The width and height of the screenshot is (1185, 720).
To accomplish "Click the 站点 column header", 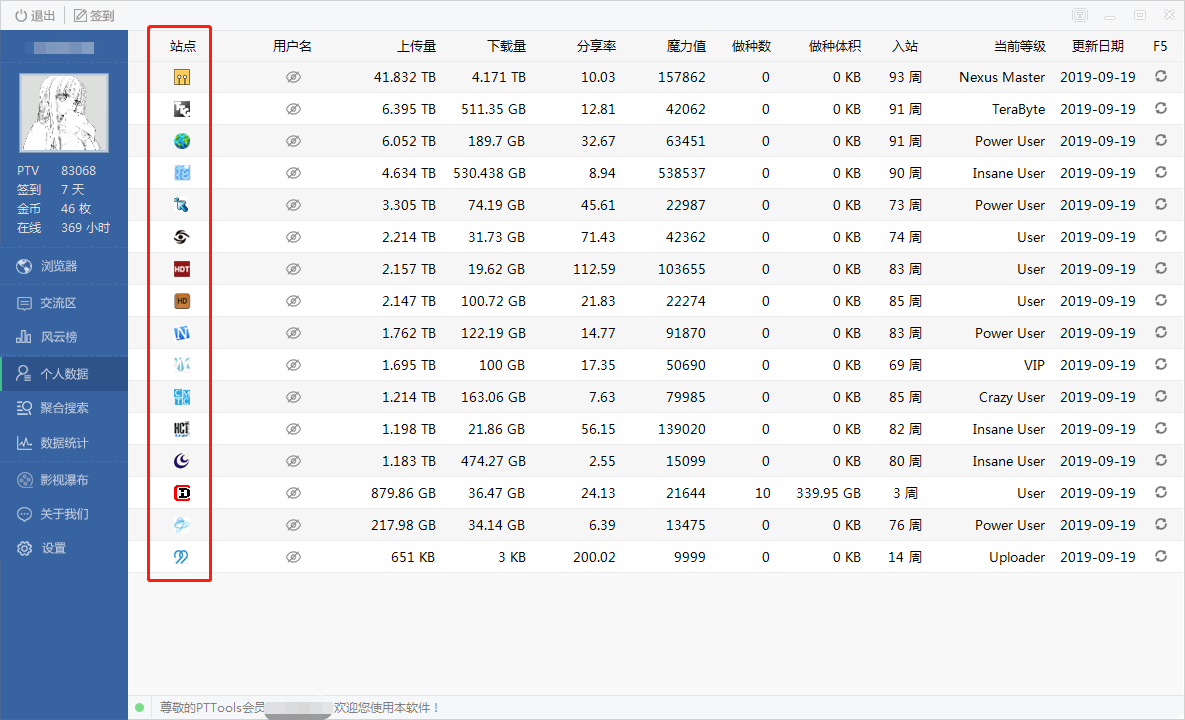I will point(183,46).
